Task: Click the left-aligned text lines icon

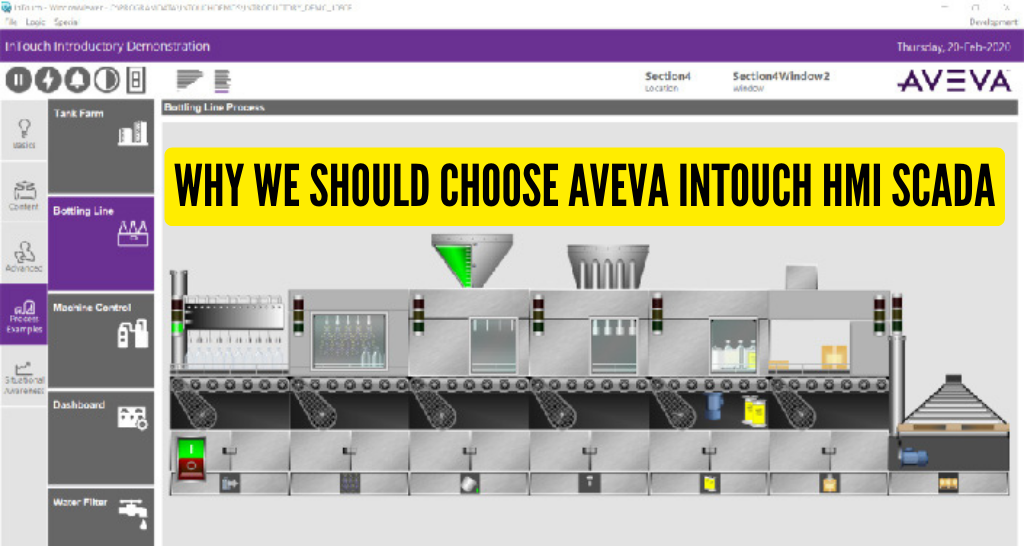Action: coord(189,80)
